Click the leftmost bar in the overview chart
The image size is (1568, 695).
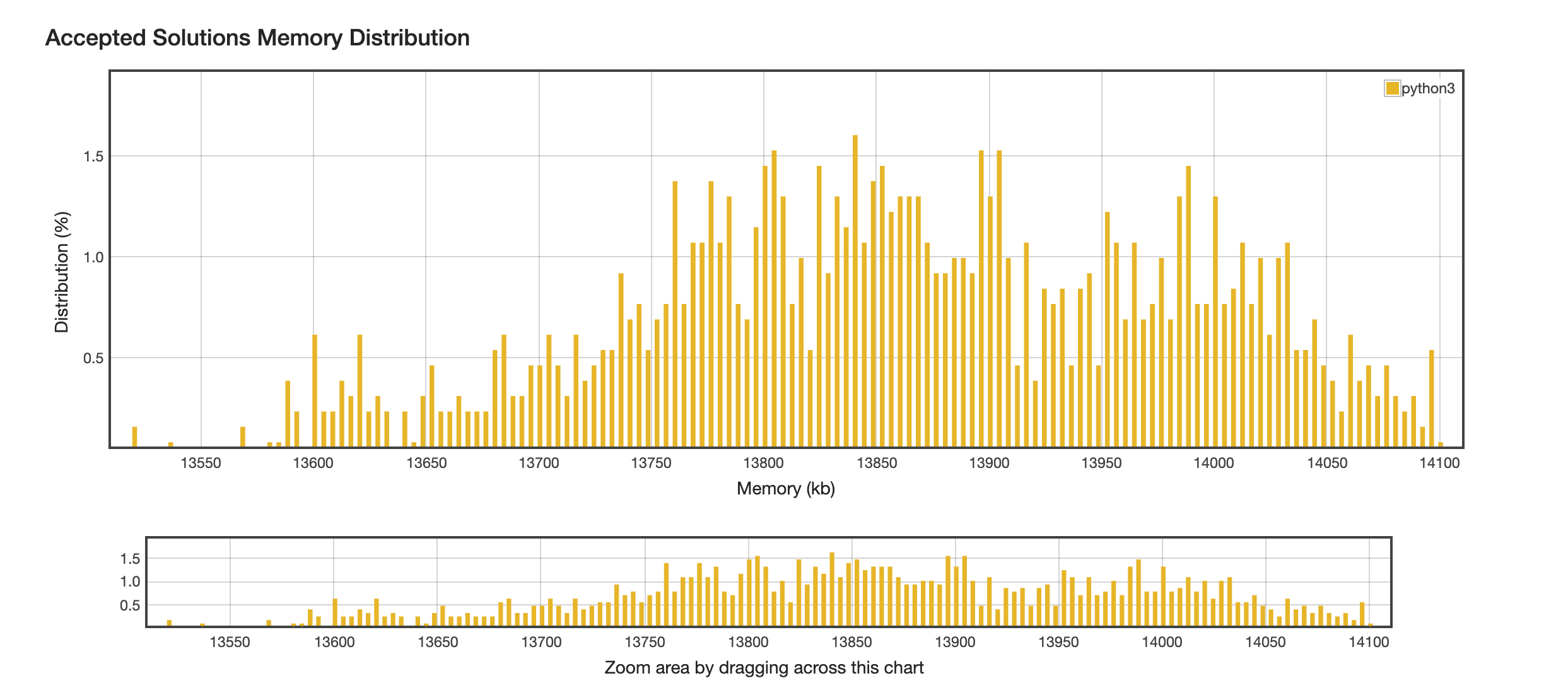[x=169, y=623]
